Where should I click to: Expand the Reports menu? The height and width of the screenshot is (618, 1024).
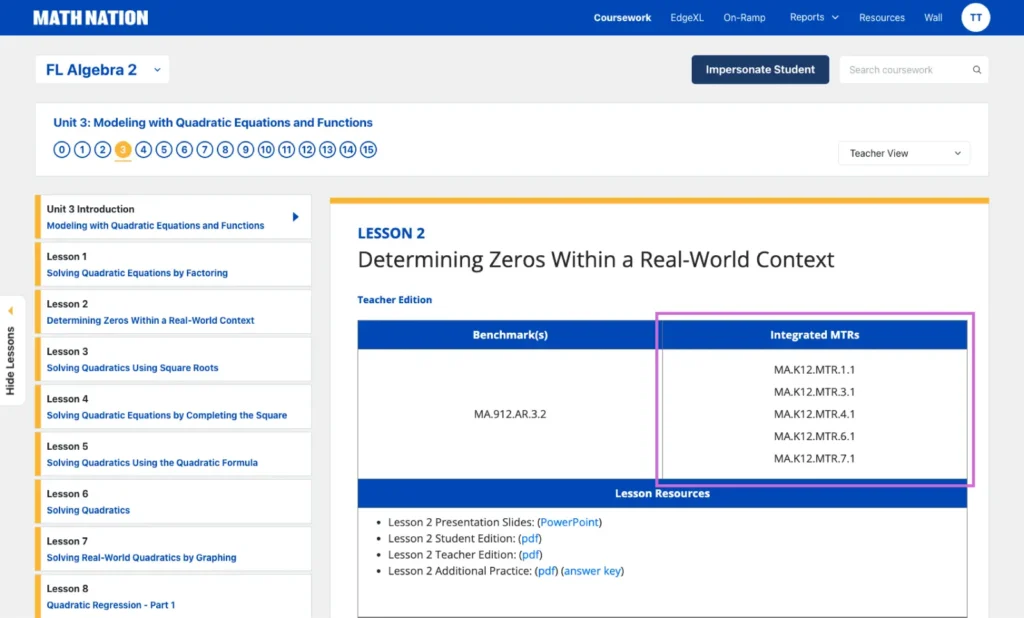pyautogui.click(x=813, y=17)
